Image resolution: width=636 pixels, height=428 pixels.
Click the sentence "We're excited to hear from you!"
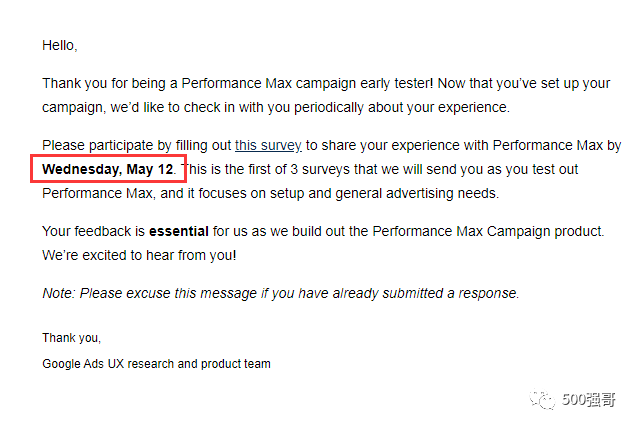(139, 255)
